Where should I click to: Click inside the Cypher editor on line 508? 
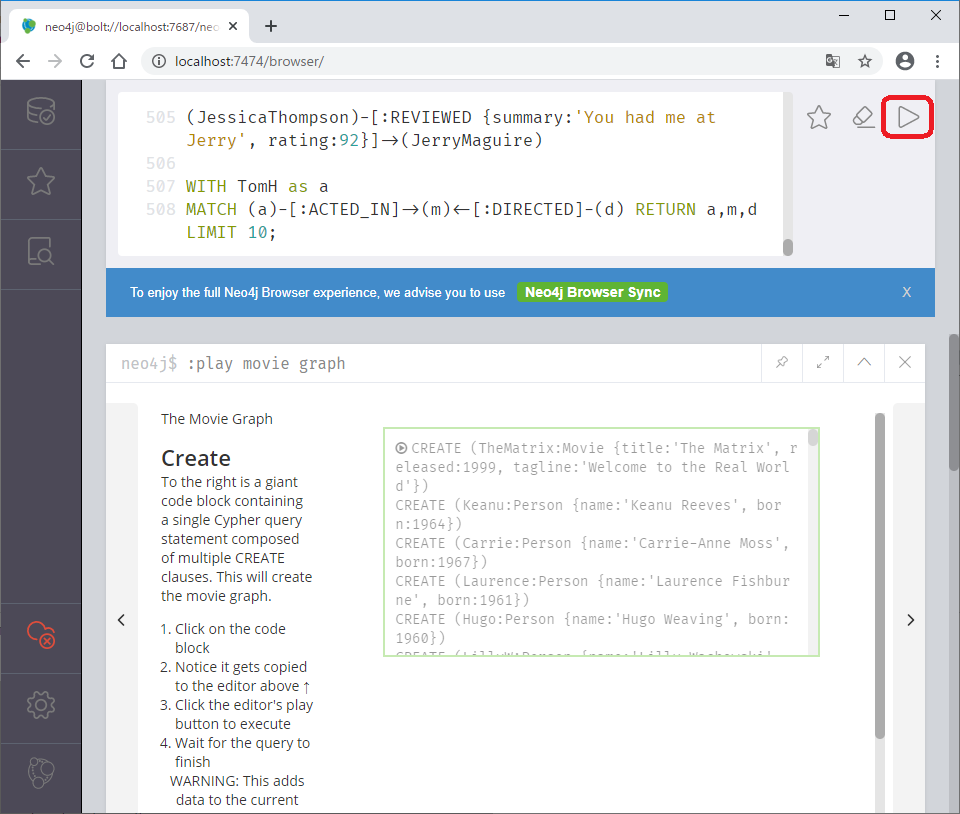coord(471,221)
